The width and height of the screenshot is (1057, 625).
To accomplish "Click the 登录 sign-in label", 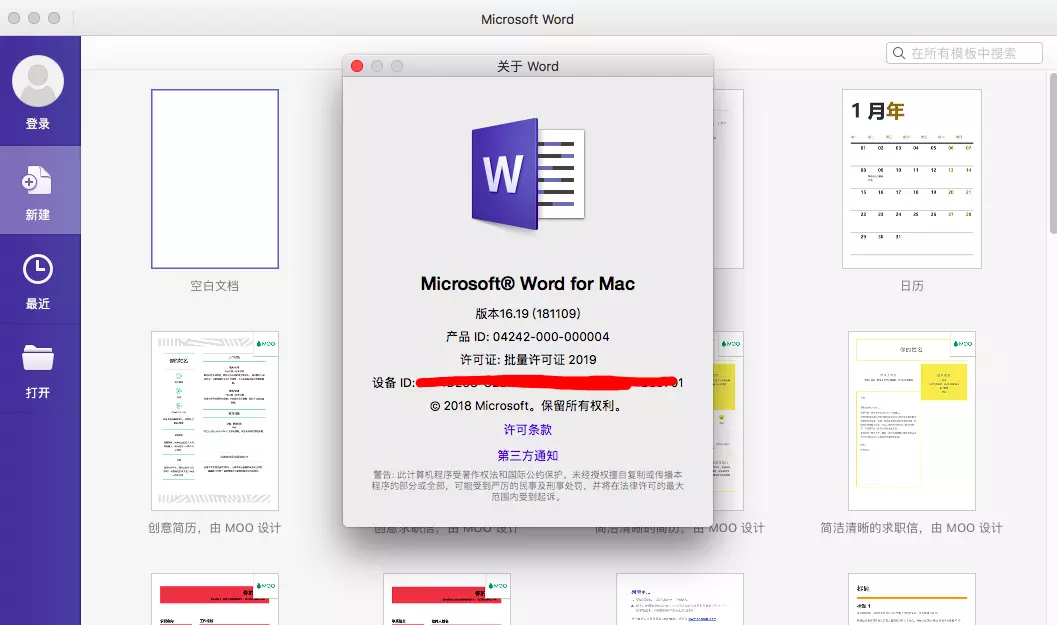I will [38, 123].
